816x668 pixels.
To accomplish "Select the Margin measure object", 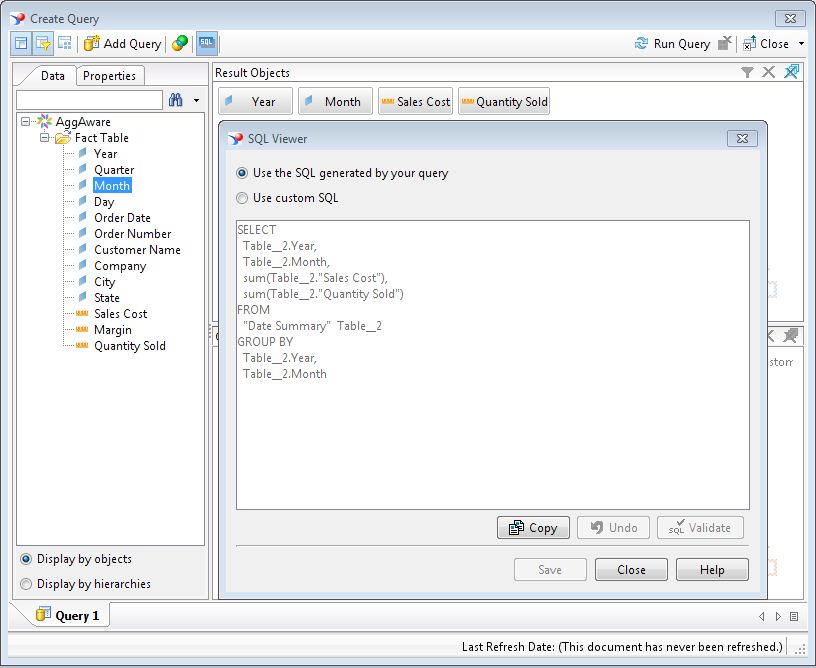I will tap(113, 330).
